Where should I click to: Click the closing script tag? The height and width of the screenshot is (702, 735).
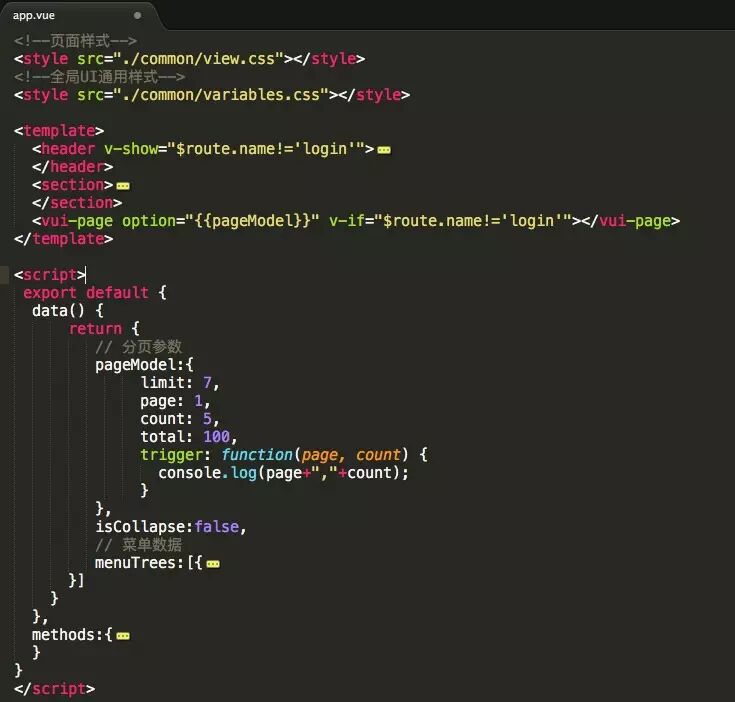click(54, 689)
